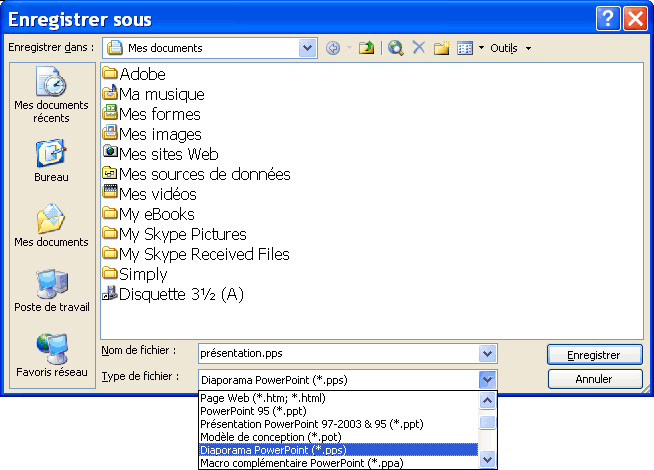This screenshot has width=654, height=470.
Task: Click the Ma musique folder name
Action: click(162, 94)
